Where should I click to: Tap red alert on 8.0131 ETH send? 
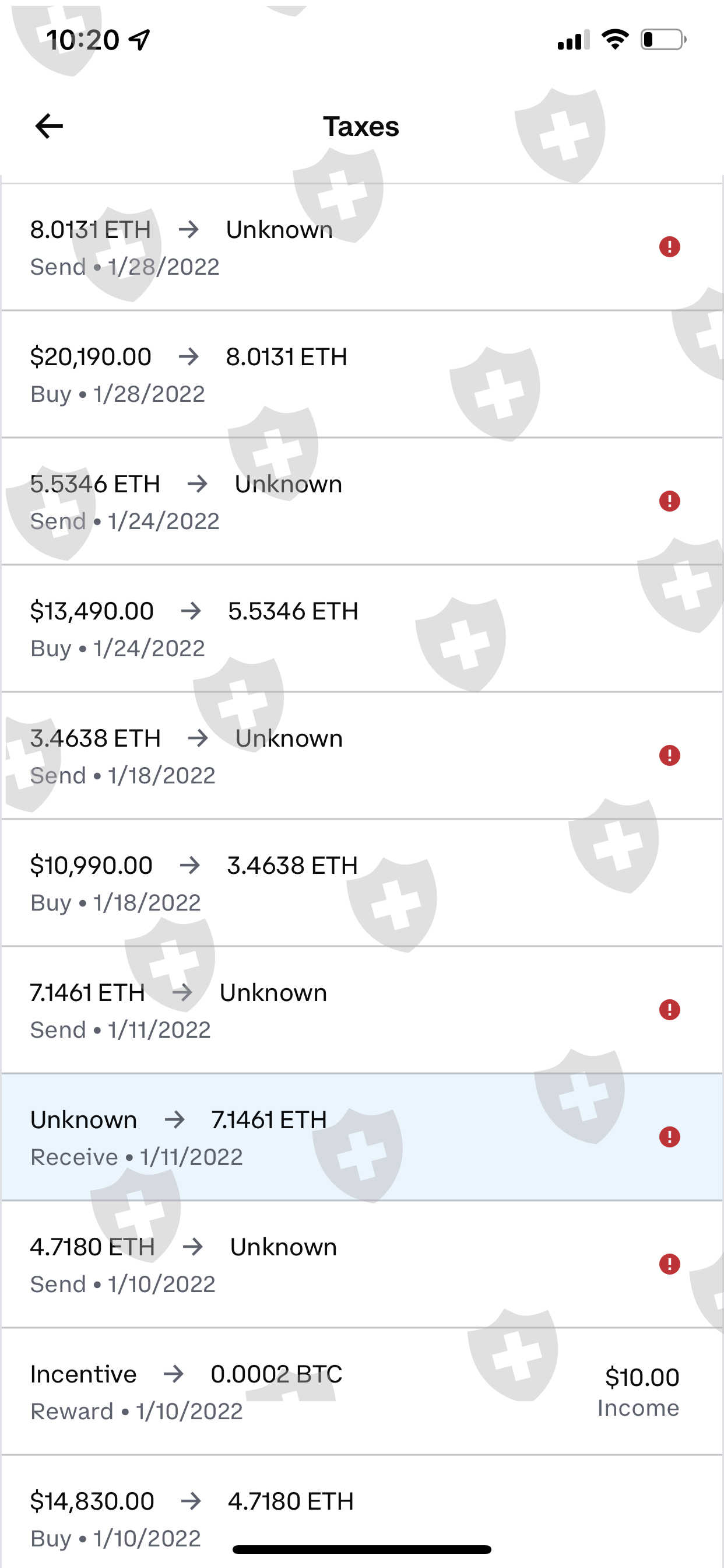pos(669,247)
